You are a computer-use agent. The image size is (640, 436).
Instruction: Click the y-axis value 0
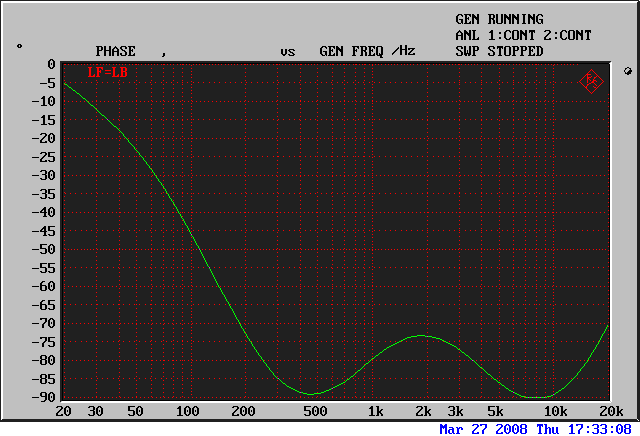51,64
